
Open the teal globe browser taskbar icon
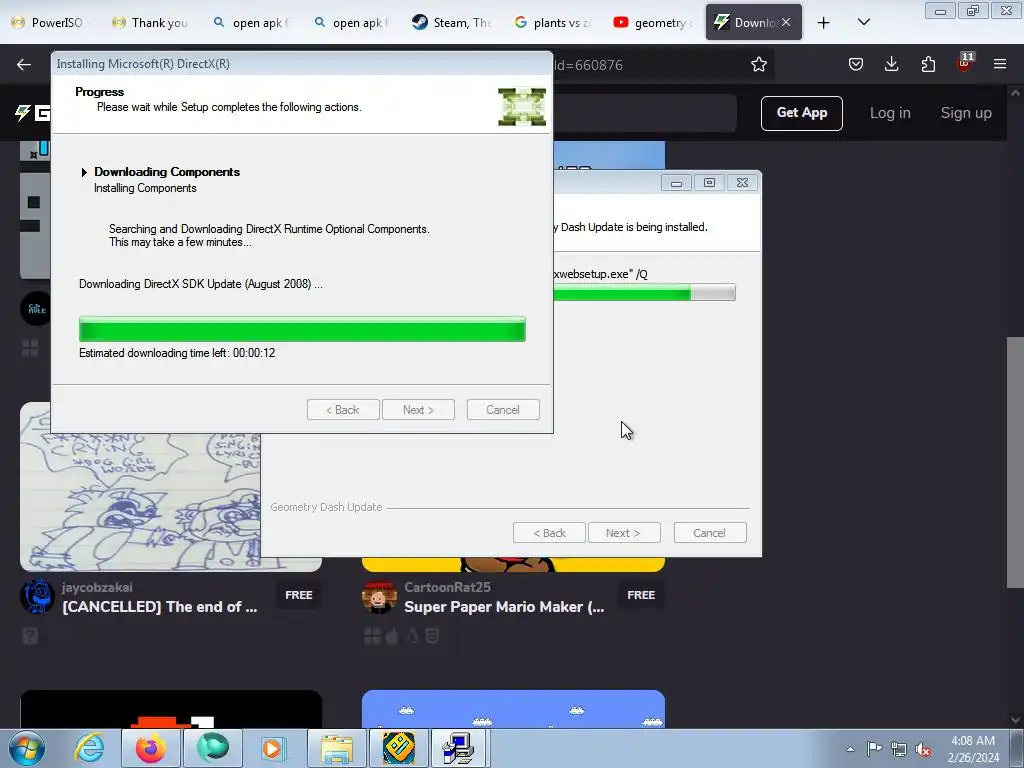(213, 748)
